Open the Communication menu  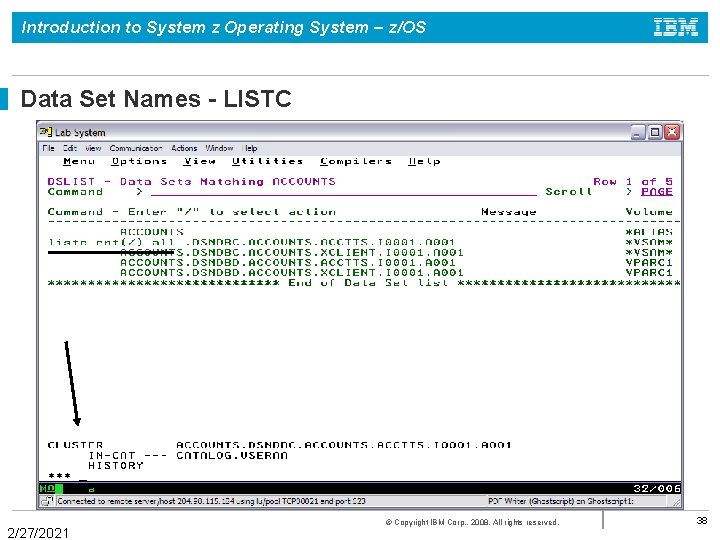pyautogui.click(x=136, y=148)
